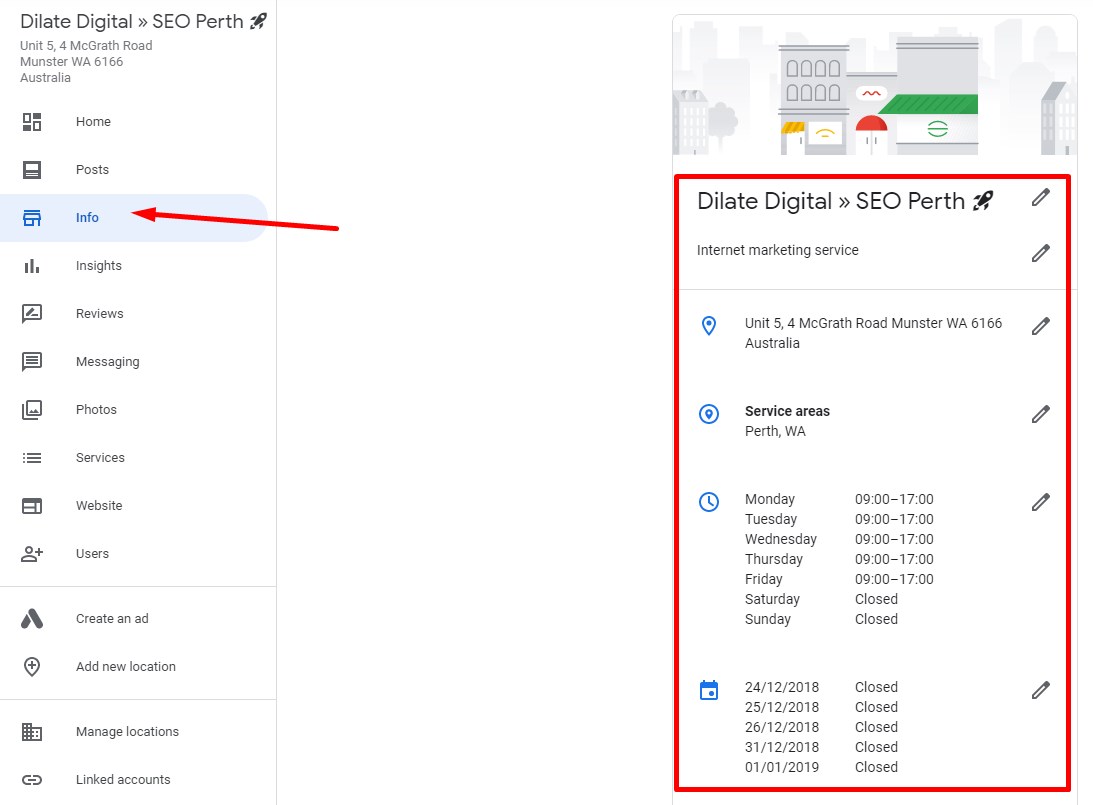Click the Website layout icon
The width and height of the screenshot is (1093, 805).
[x=32, y=506]
